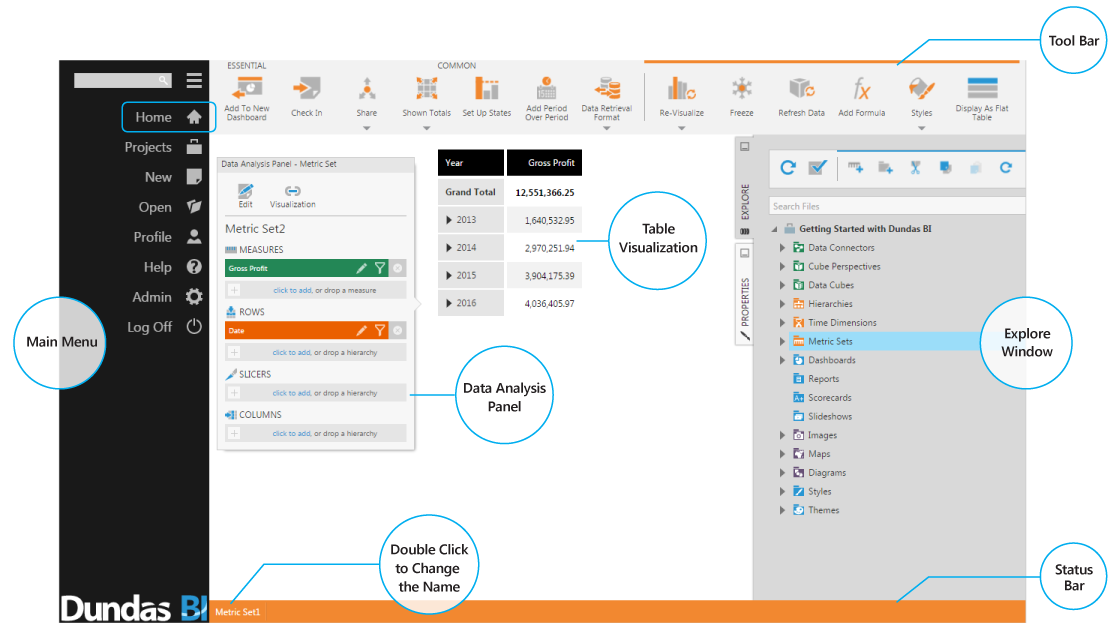Expand the 2014 year row
The width and height of the screenshot is (1113, 623).
click(449, 248)
